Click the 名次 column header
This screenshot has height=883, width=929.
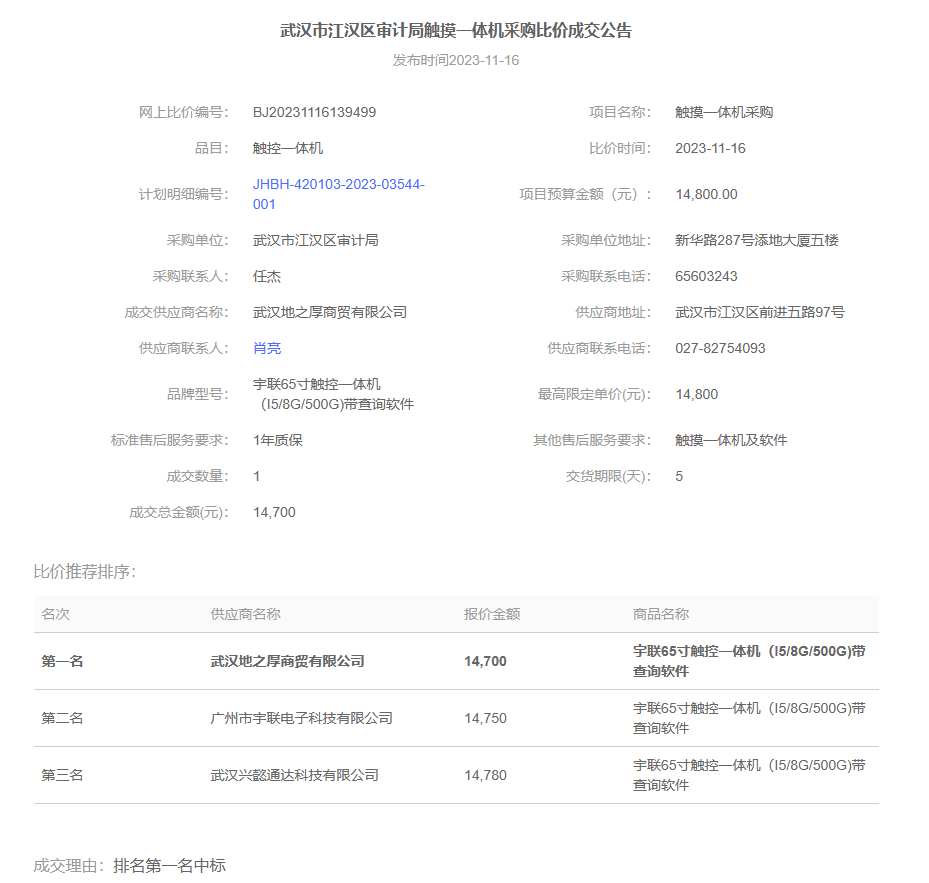pos(55,614)
